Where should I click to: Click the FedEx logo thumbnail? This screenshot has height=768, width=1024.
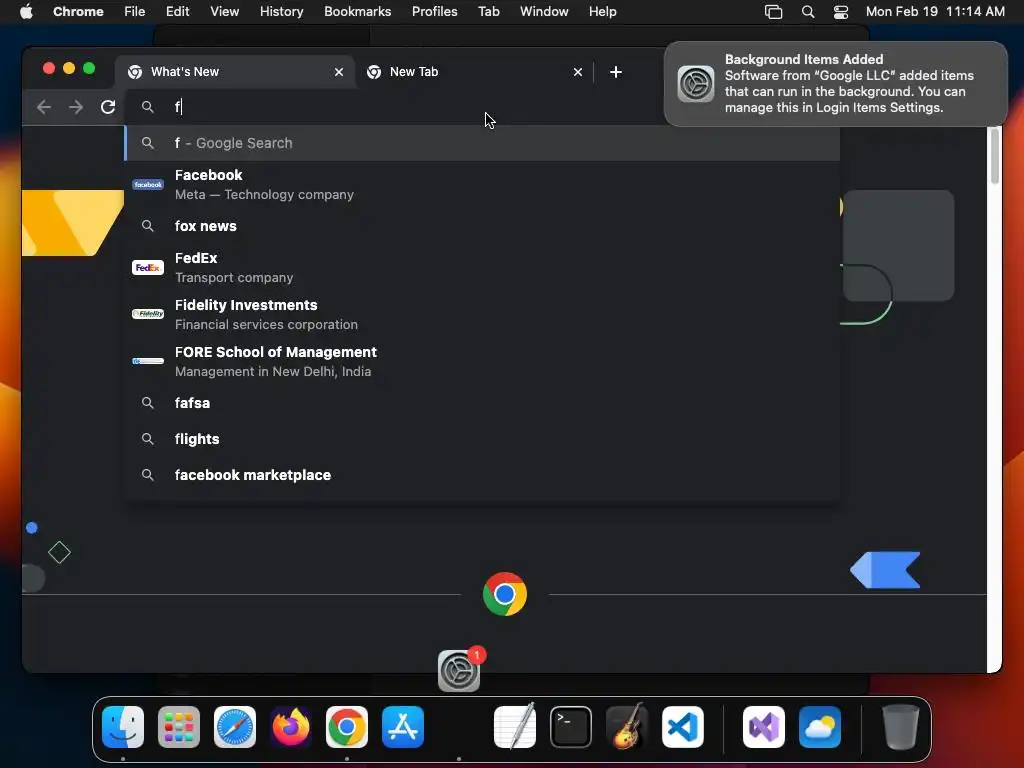148,268
